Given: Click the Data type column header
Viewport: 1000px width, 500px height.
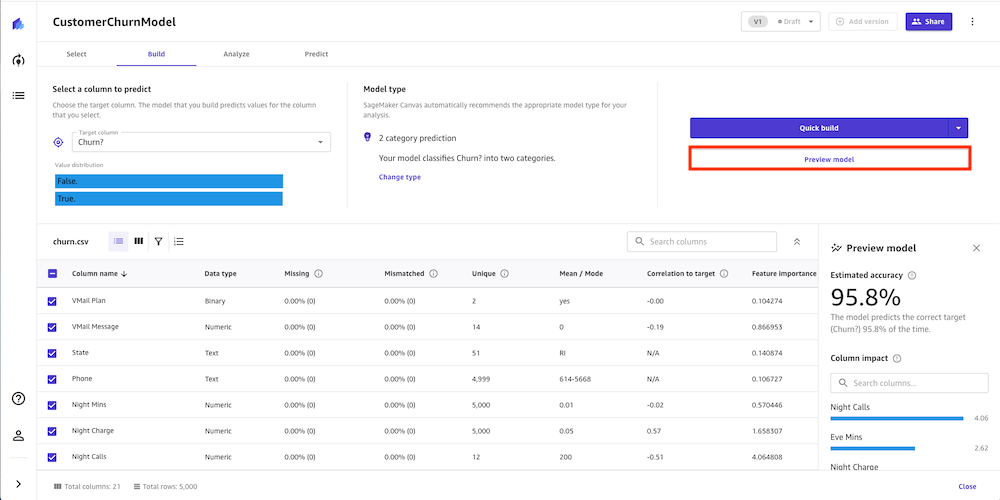Looking at the screenshot, I should [x=220, y=274].
